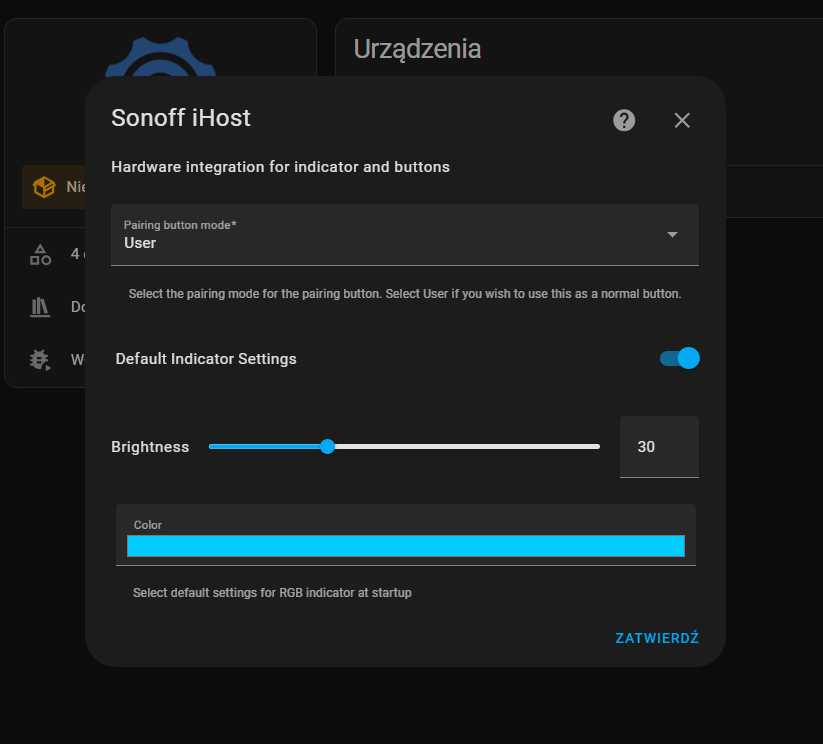Select the User value in pairing mode
Image resolution: width=823 pixels, height=744 pixels.
click(140, 243)
